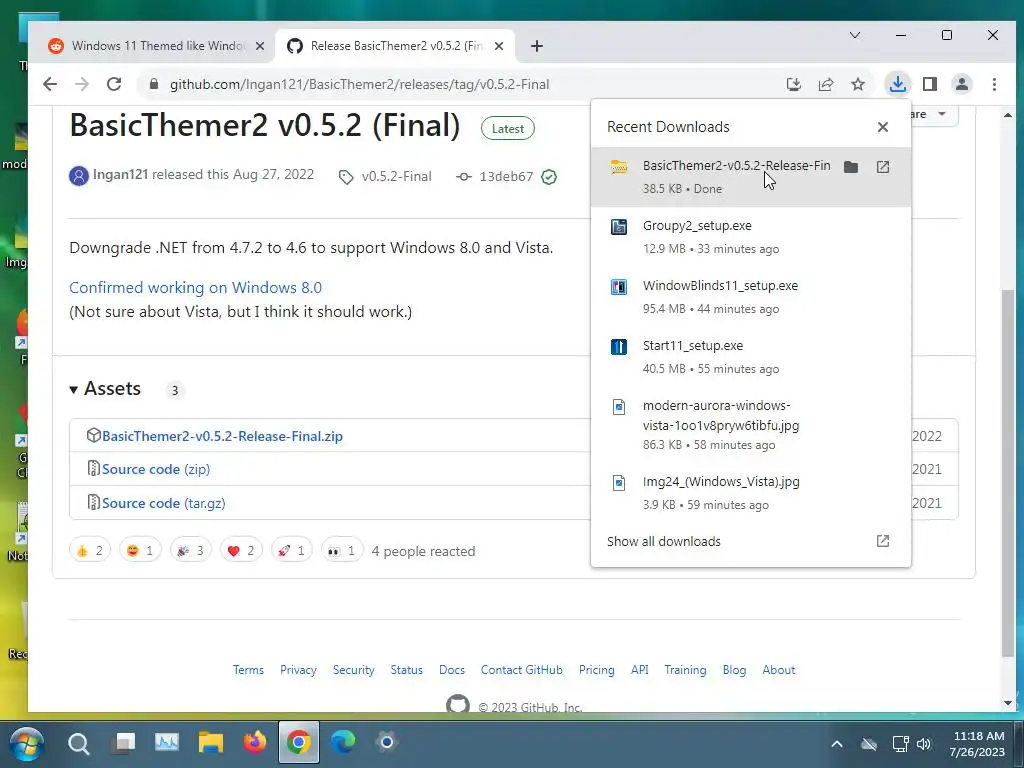Share this page using the share icon
The width and height of the screenshot is (1024, 768).
tap(825, 84)
